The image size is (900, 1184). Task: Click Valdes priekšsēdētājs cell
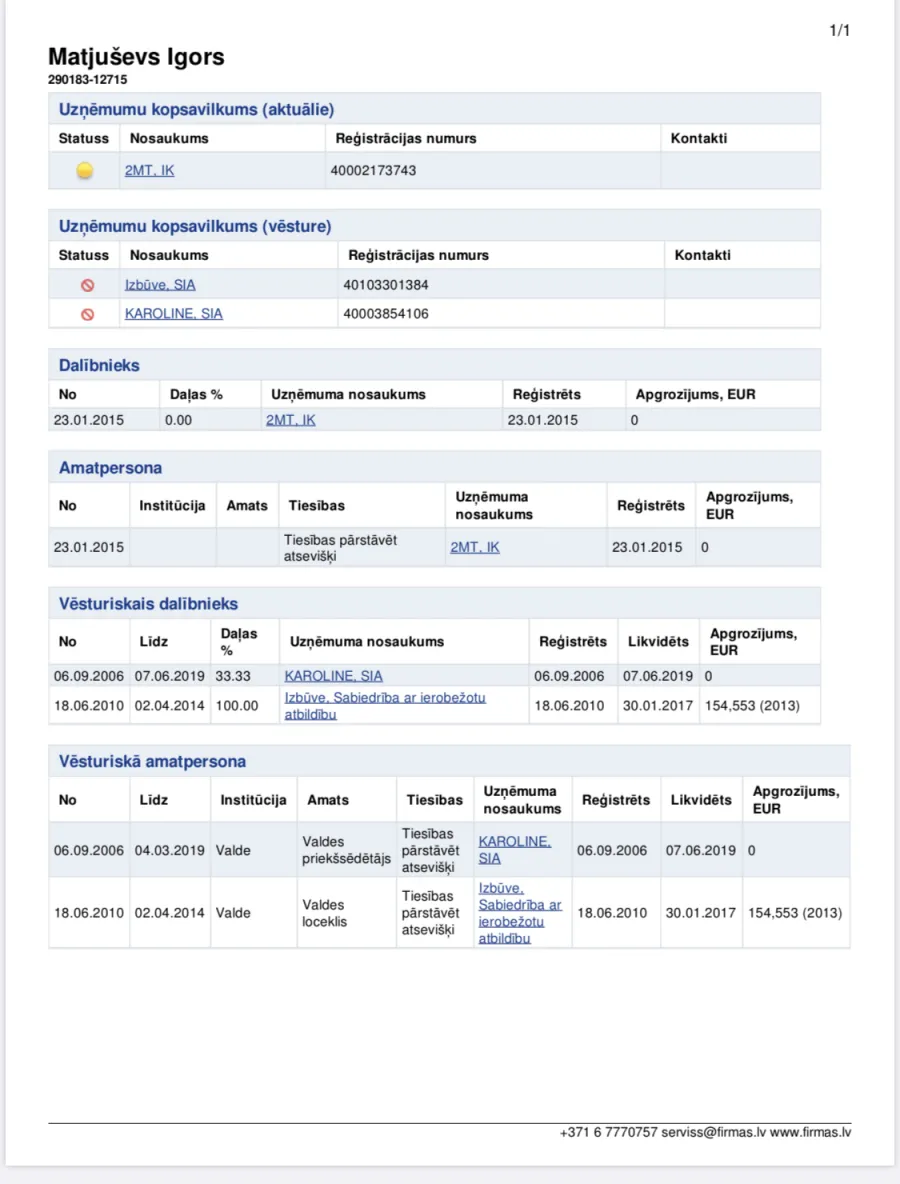[347, 850]
